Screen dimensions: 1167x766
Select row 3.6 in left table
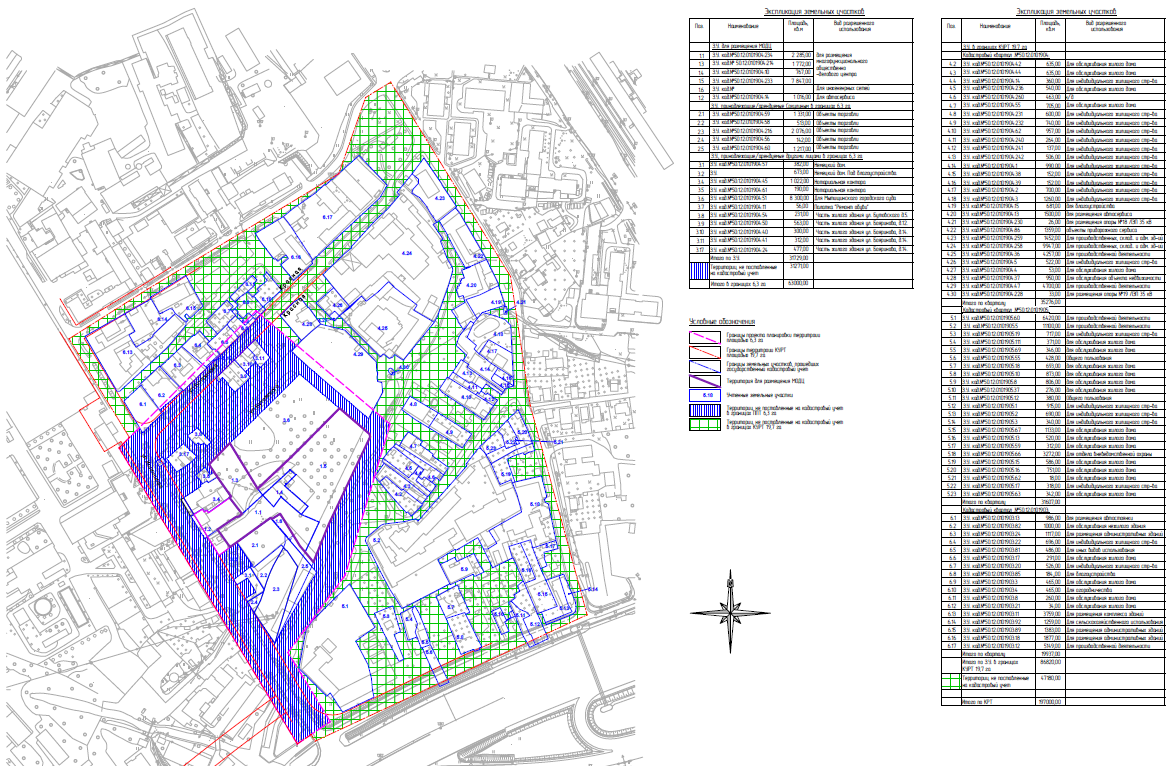click(x=802, y=199)
